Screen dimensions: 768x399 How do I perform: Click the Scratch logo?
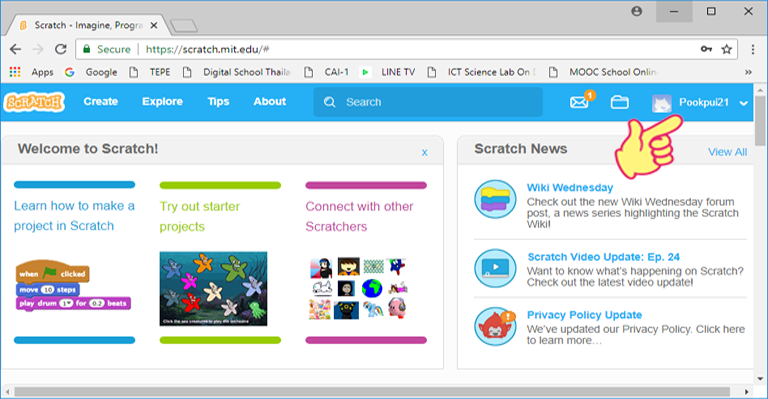[34, 102]
